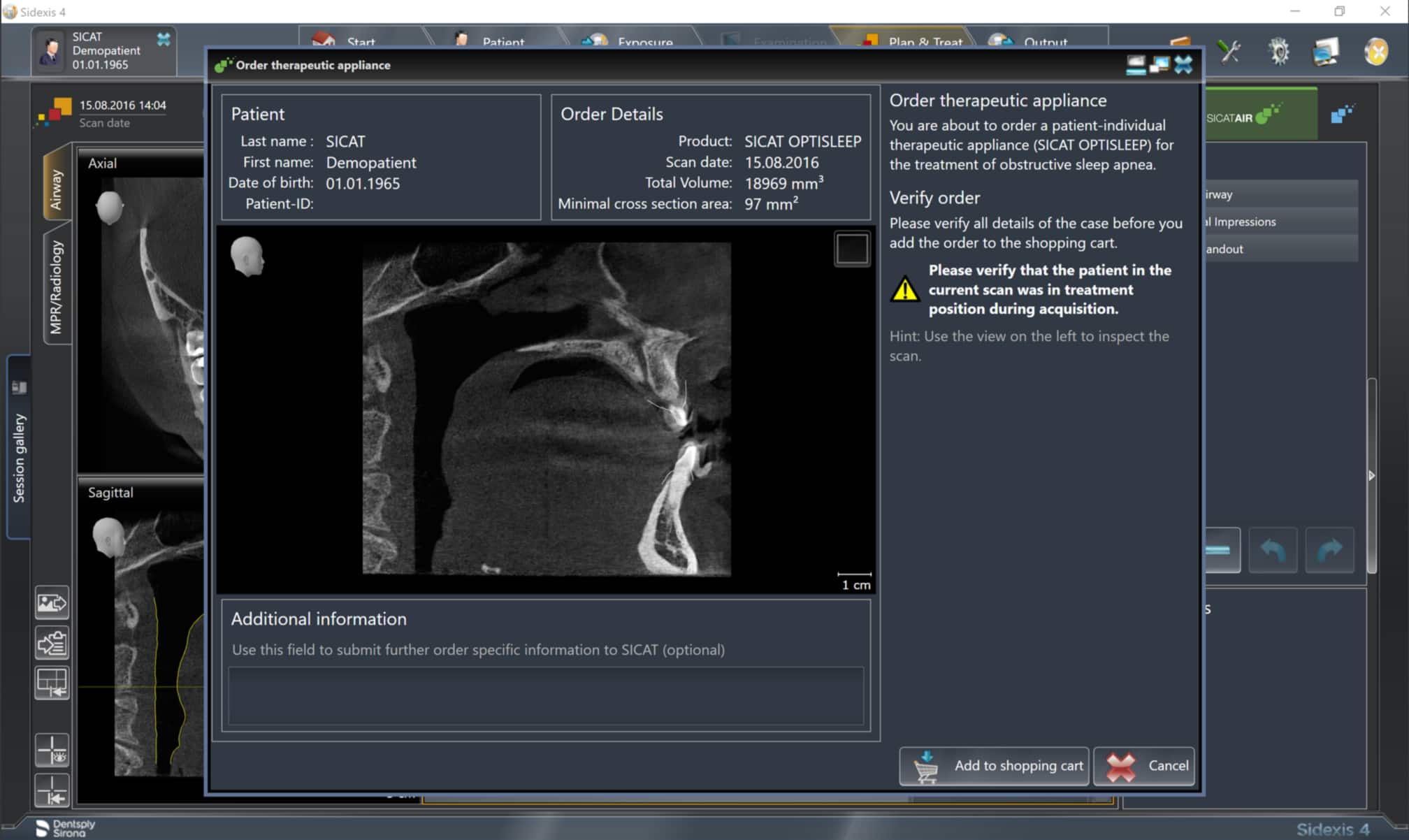
Task: Select the MPR/Radiology vertical tab
Action: click(x=57, y=287)
